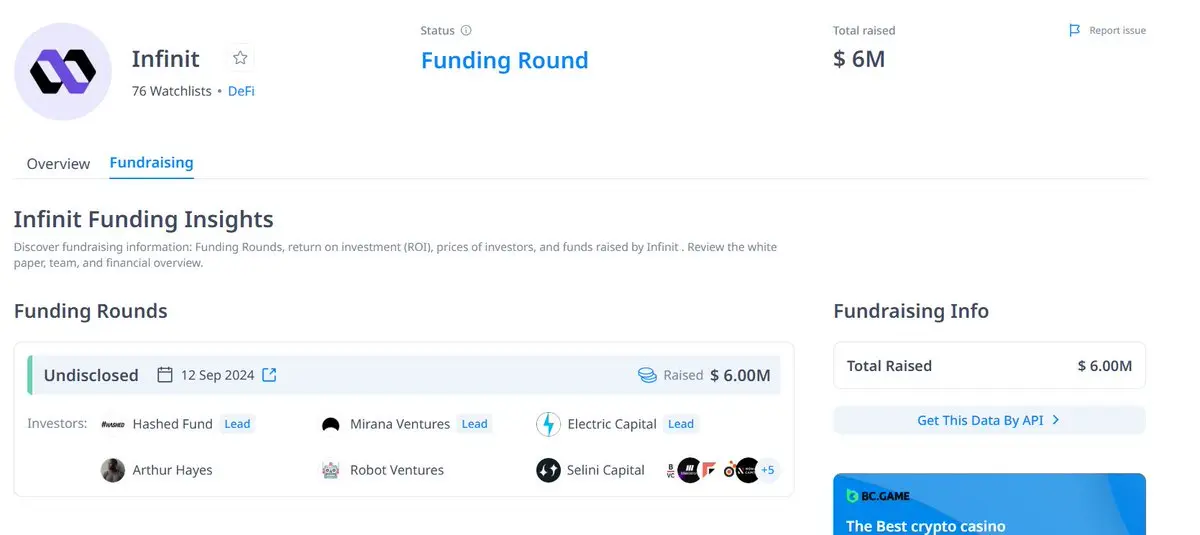Open the external link icon beside 12 Sep 2024
The image size is (1200, 535).
(269, 375)
